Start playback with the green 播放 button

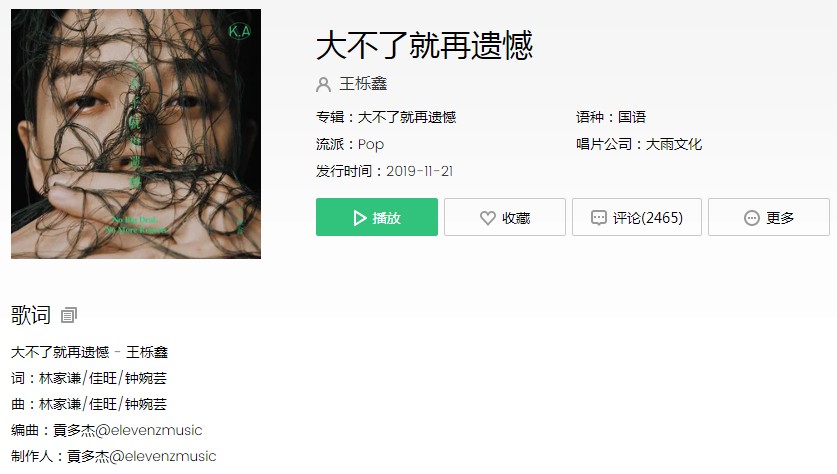(377, 217)
